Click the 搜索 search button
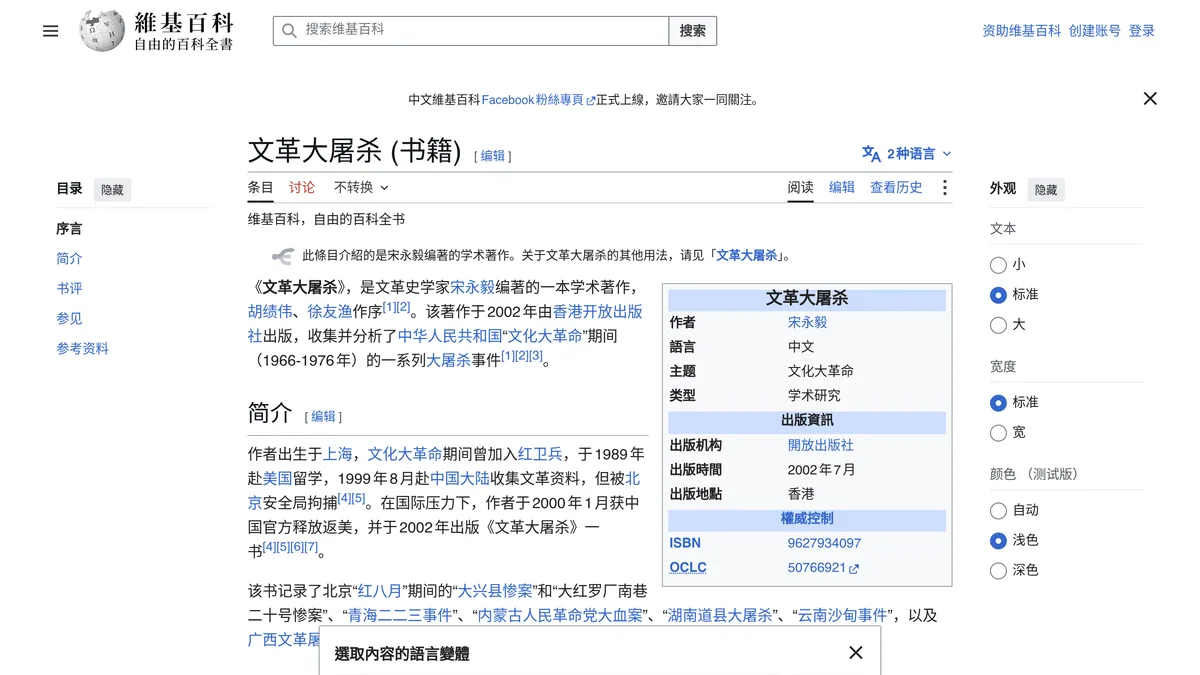1200x675 pixels. coord(692,31)
